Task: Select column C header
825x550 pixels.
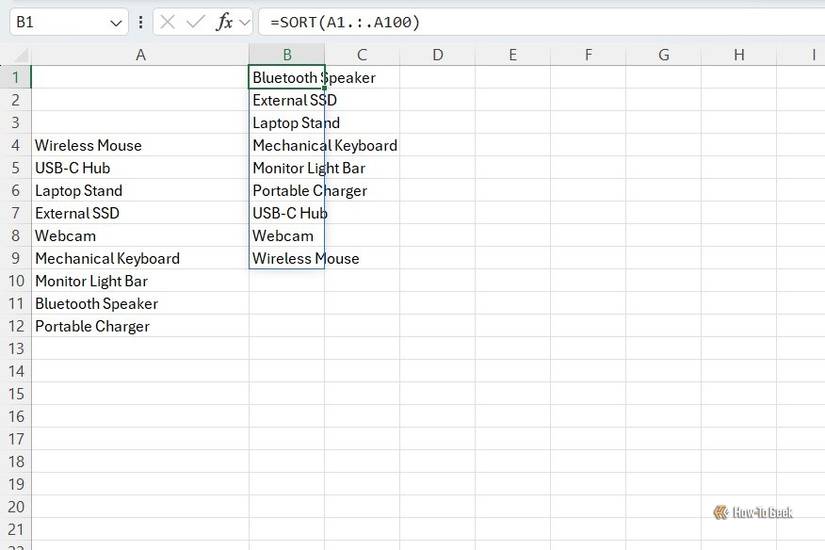Action: tap(362, 55)
